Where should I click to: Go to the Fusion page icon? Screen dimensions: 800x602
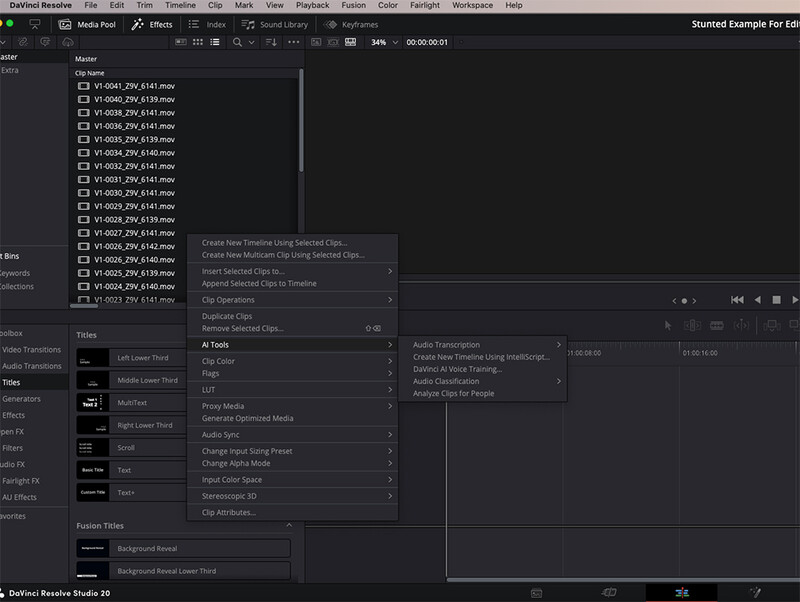click(x=755, y=592)
